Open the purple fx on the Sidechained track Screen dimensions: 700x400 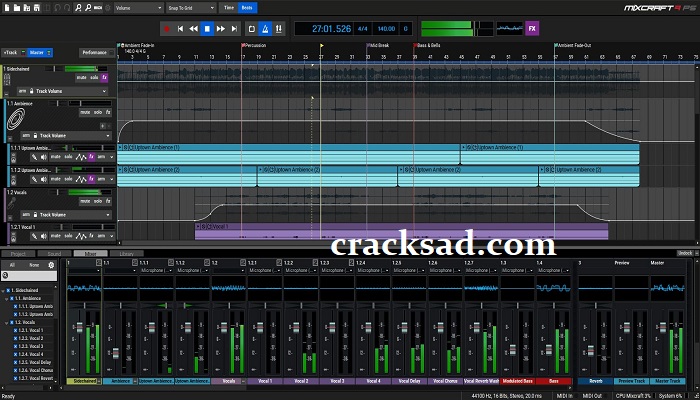(104, 78)
